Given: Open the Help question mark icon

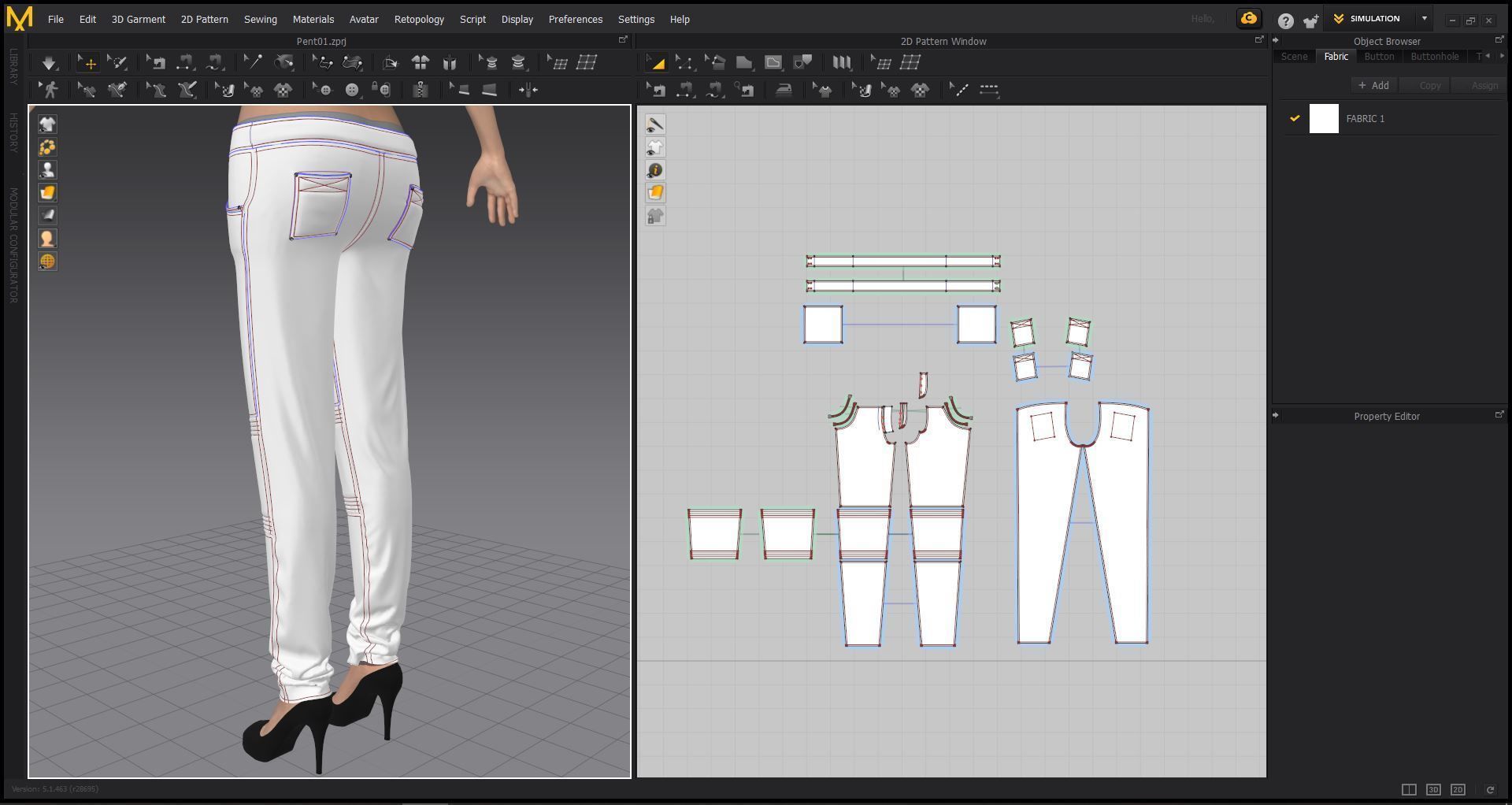Looking at the screenshot, I should [x=1285, y=21].
